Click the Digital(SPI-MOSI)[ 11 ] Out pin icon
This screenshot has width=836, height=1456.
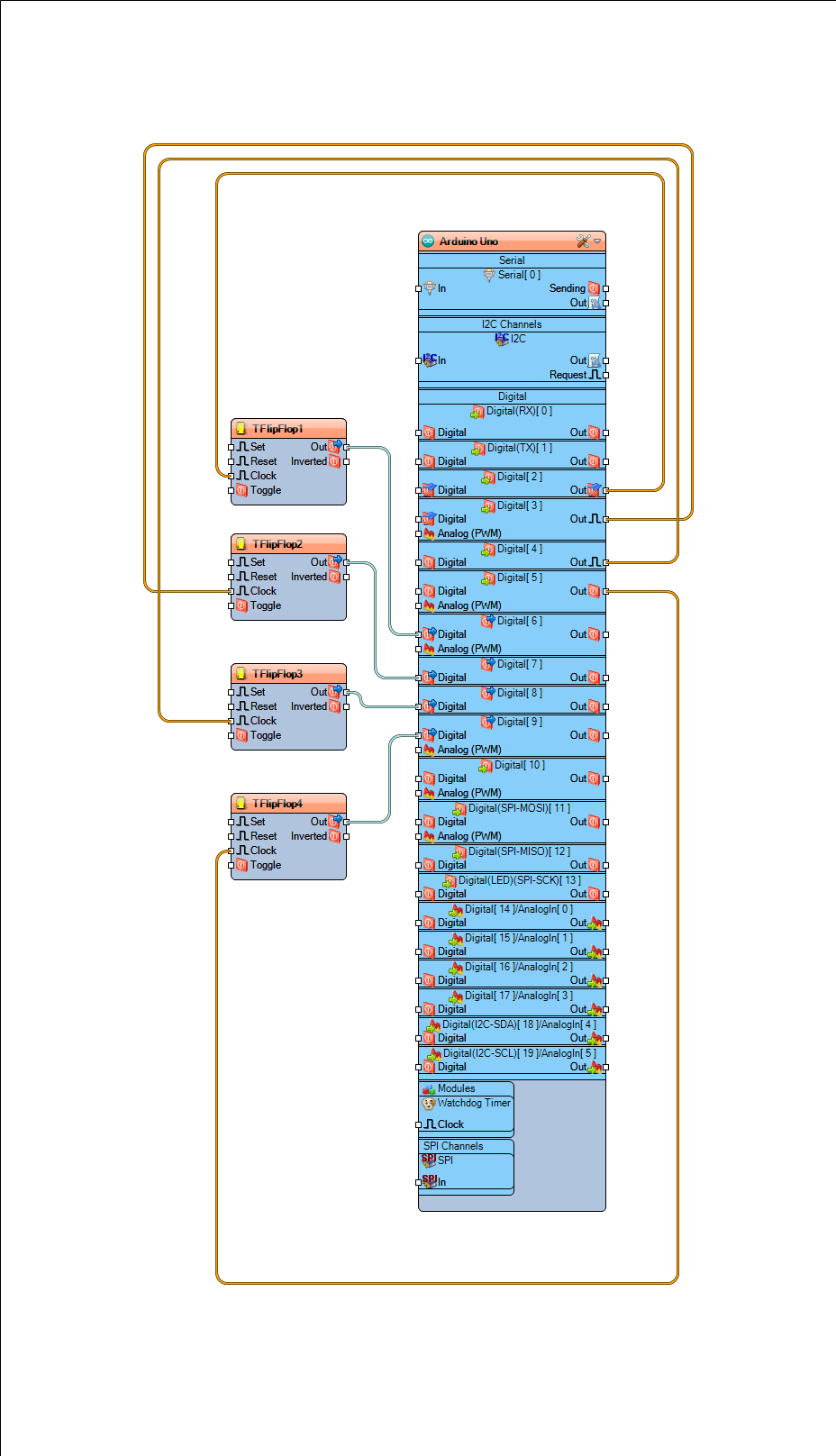point(594,822)
